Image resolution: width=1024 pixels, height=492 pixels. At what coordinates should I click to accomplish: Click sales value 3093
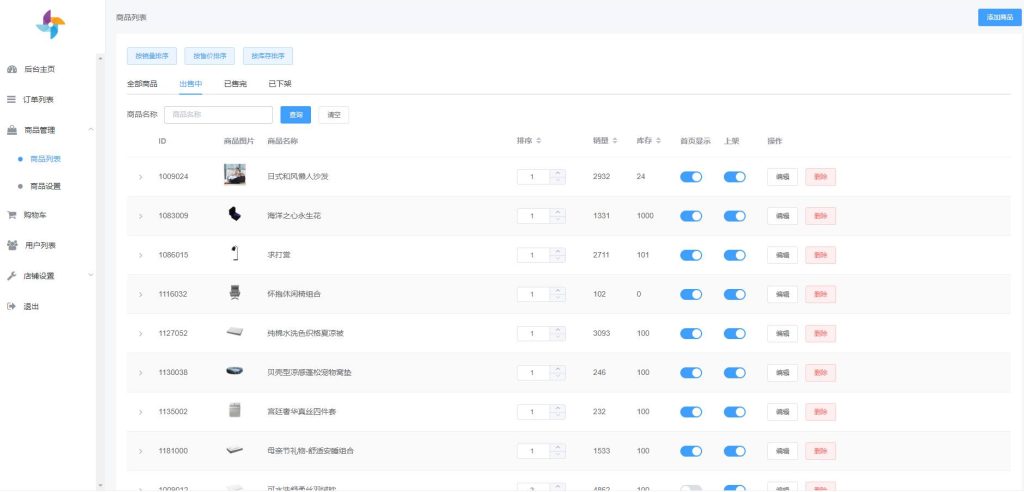click(x=601, y=334)
